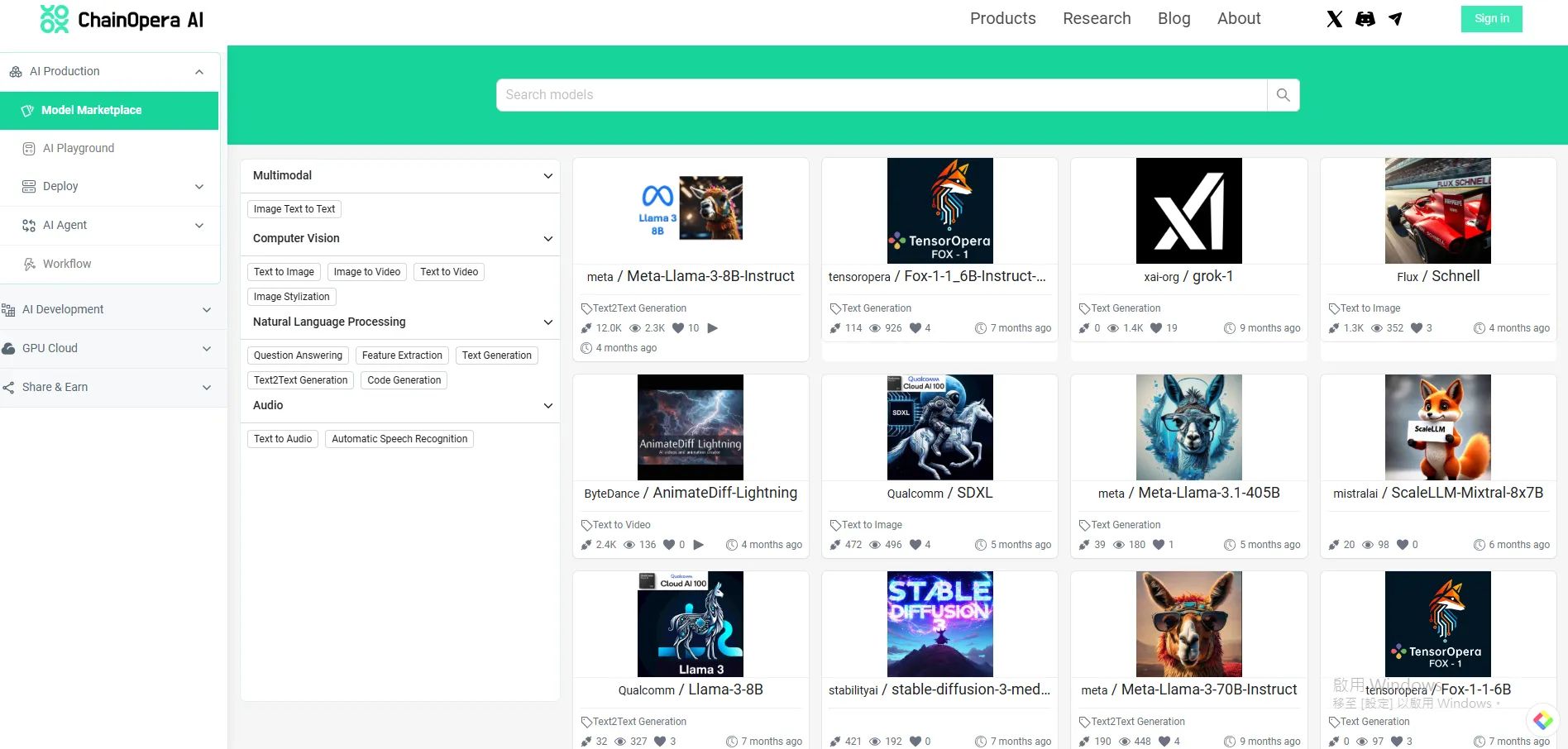The height and width of the screenshot is (749, 1568).
Task: Play the Meta-Llama-3-8B-Instruct model
Action: point(713,328)
